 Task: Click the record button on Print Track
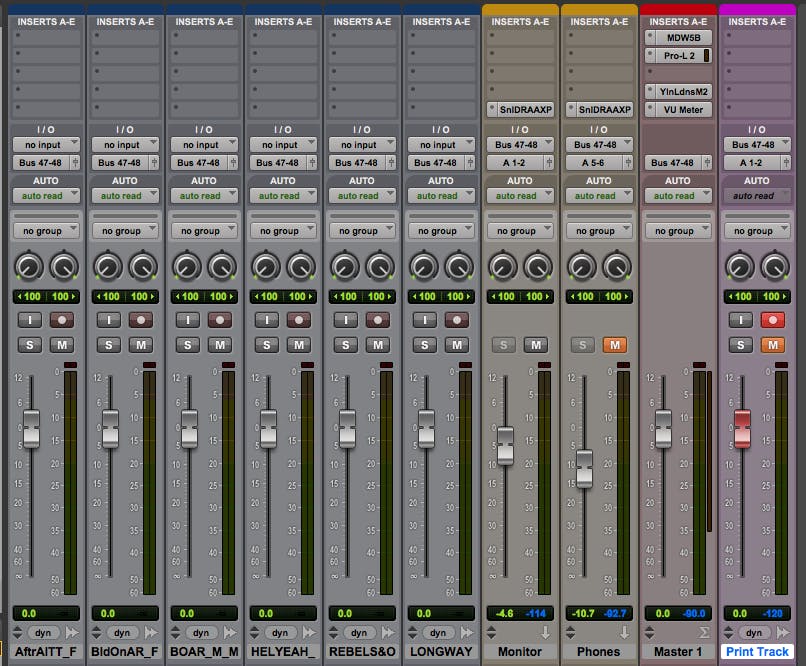pos(772,320)
